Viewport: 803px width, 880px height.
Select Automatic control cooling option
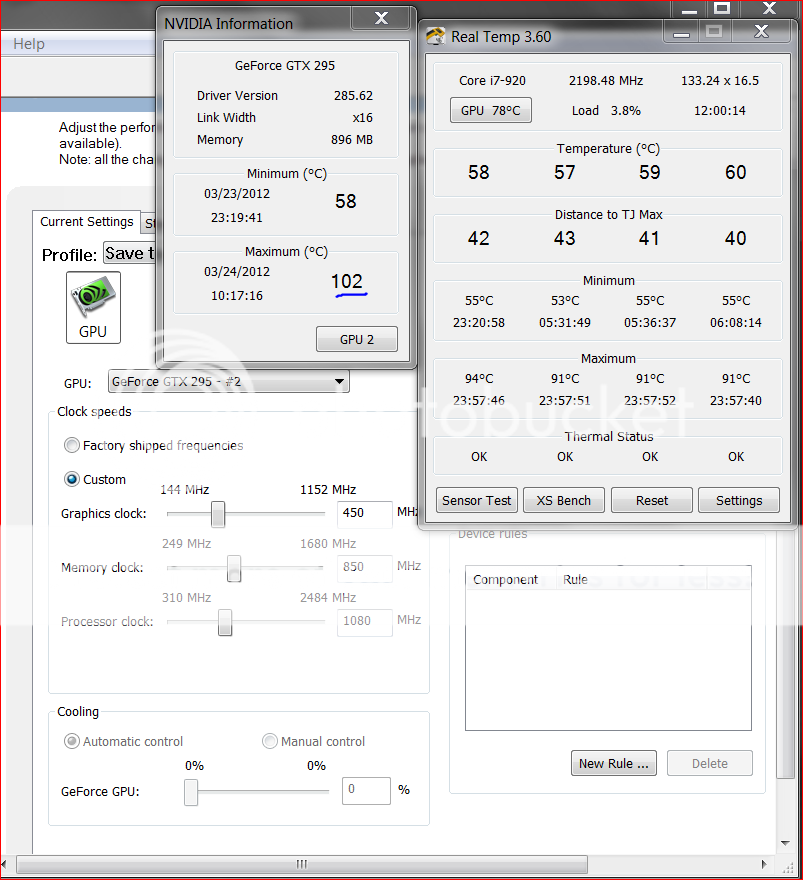coord(72,742)
